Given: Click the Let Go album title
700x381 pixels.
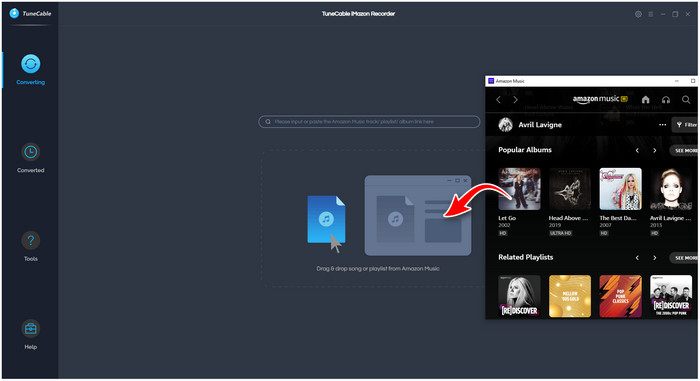Looking at the screenshot, I should click(x=507, y=218).
